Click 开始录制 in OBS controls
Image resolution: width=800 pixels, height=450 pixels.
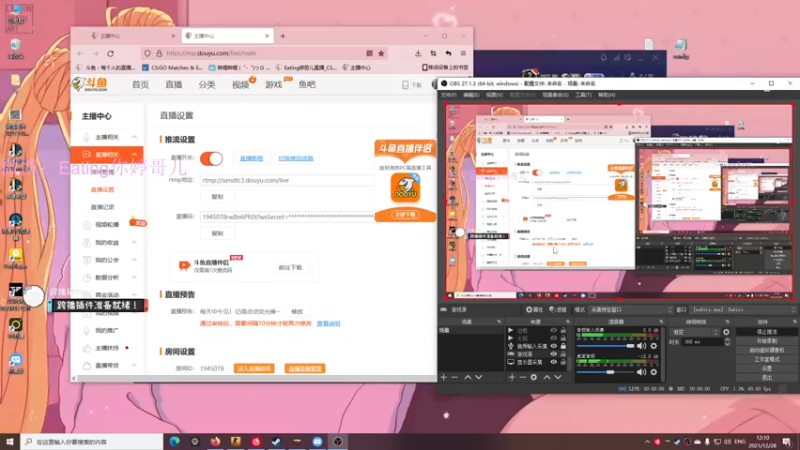click(x=766, y=341)
